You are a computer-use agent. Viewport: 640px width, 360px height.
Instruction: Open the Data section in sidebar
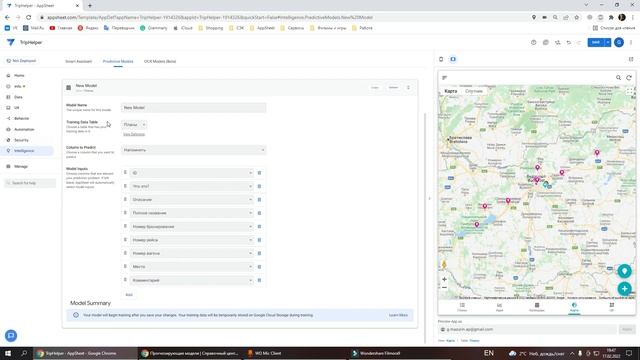(x=18, y=97)
